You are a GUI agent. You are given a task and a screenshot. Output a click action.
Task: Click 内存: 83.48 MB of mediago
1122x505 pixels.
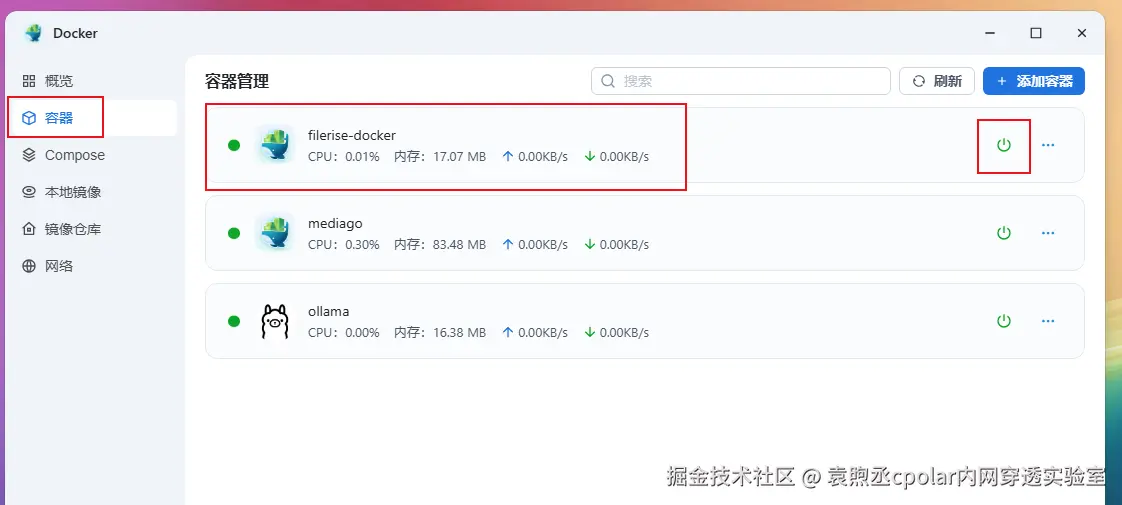coord(440,245)
